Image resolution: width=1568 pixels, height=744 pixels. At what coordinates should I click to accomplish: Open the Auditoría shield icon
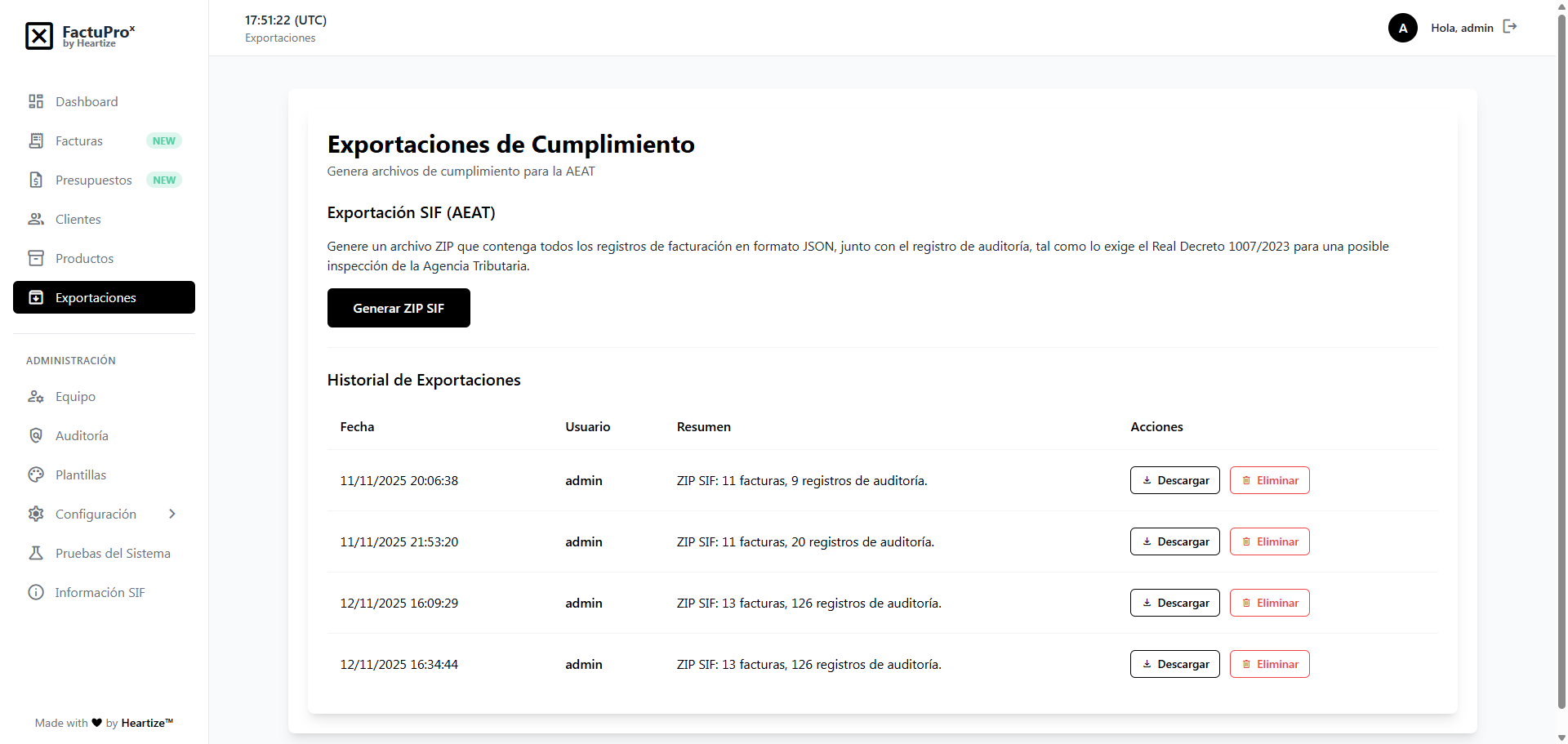coord(36,434)
